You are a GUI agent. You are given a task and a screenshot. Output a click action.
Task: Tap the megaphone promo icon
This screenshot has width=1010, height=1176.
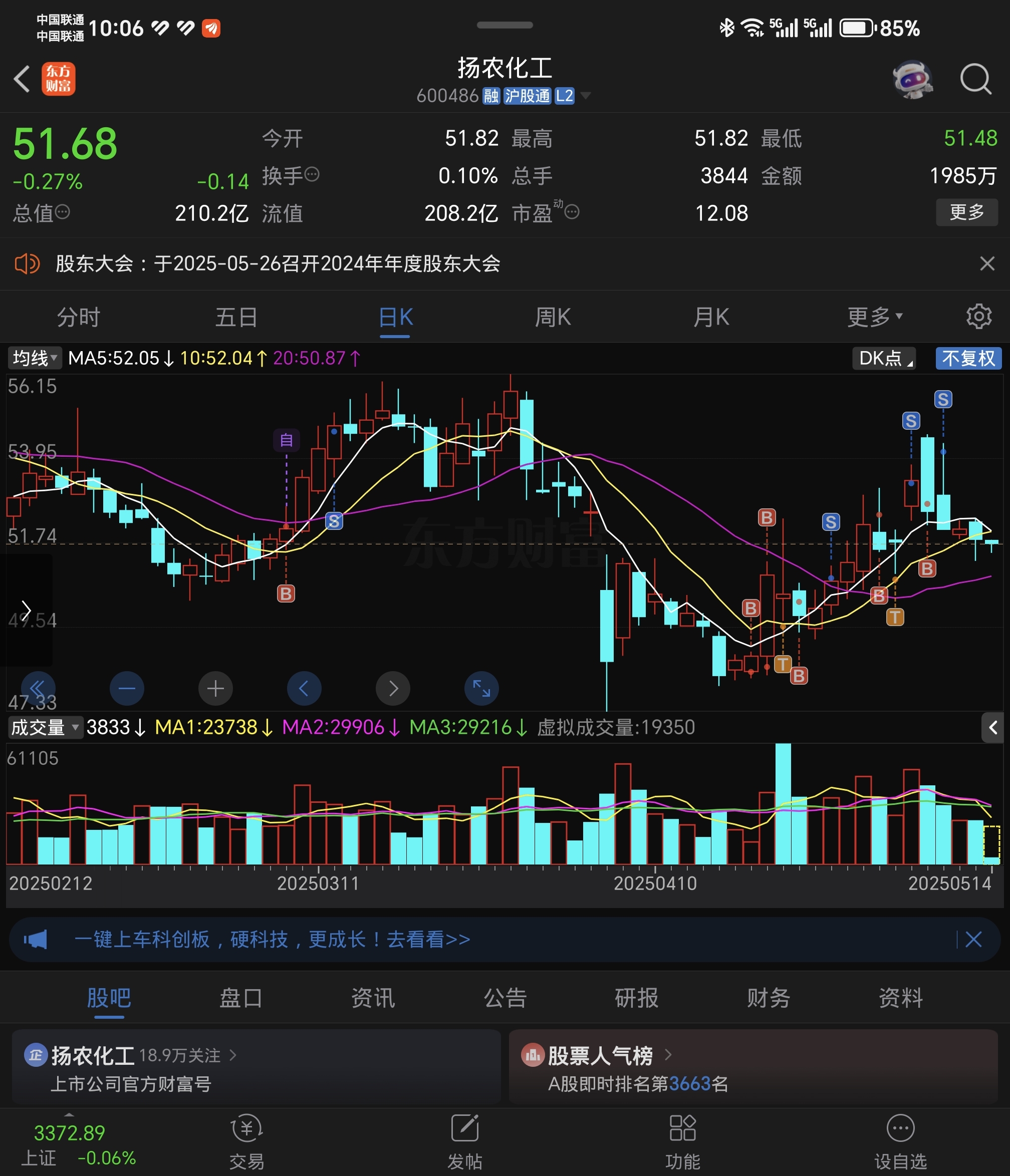[35, 939]
